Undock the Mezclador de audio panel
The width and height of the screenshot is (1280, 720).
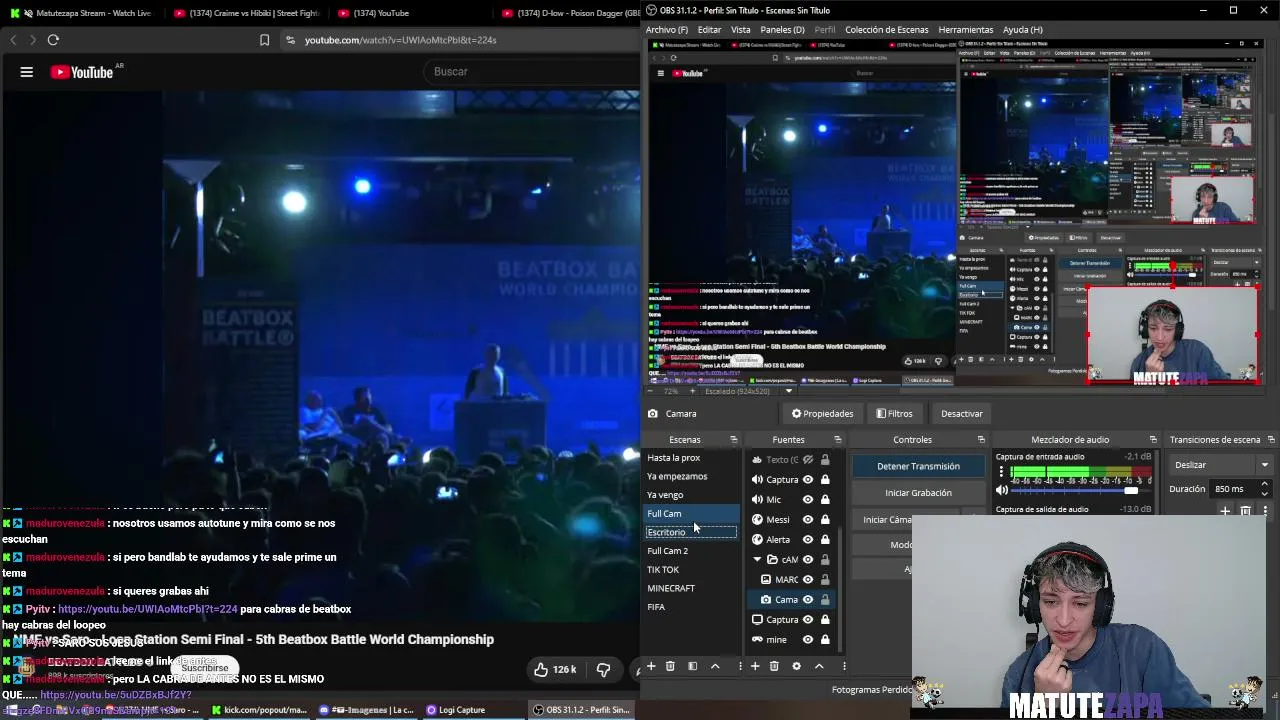(x=1153, y=440)
